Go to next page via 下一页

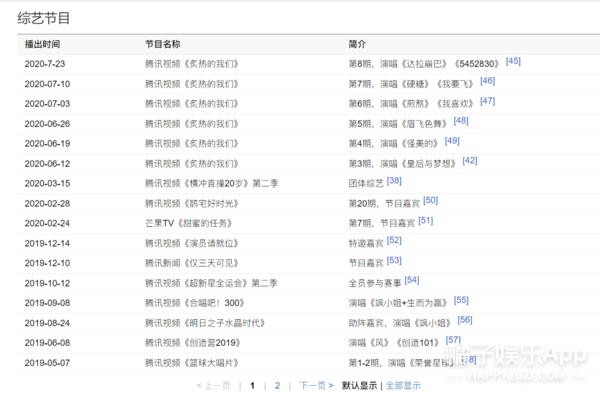[316, 386]
